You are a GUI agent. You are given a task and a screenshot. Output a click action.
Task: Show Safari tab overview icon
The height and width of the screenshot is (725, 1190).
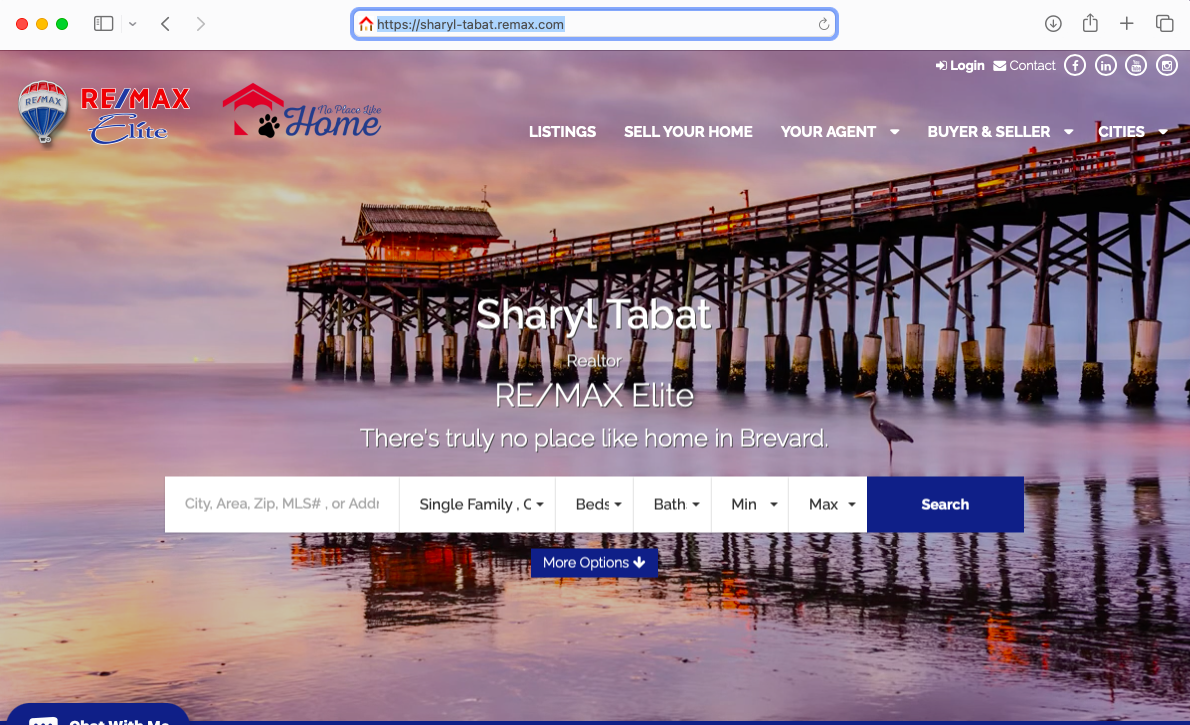tap(1164, 24)
